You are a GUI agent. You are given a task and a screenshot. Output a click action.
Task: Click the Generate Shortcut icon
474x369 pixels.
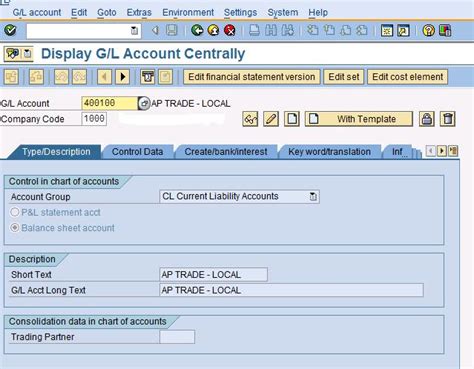pyautogui.click(x=403, y=30)
